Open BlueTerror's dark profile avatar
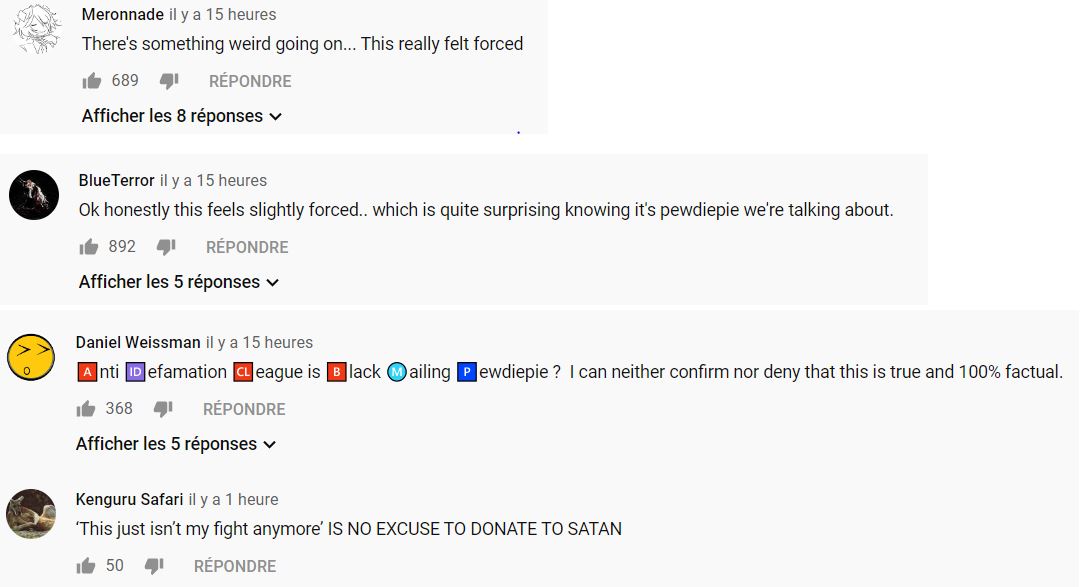 [x=34, y=195]
